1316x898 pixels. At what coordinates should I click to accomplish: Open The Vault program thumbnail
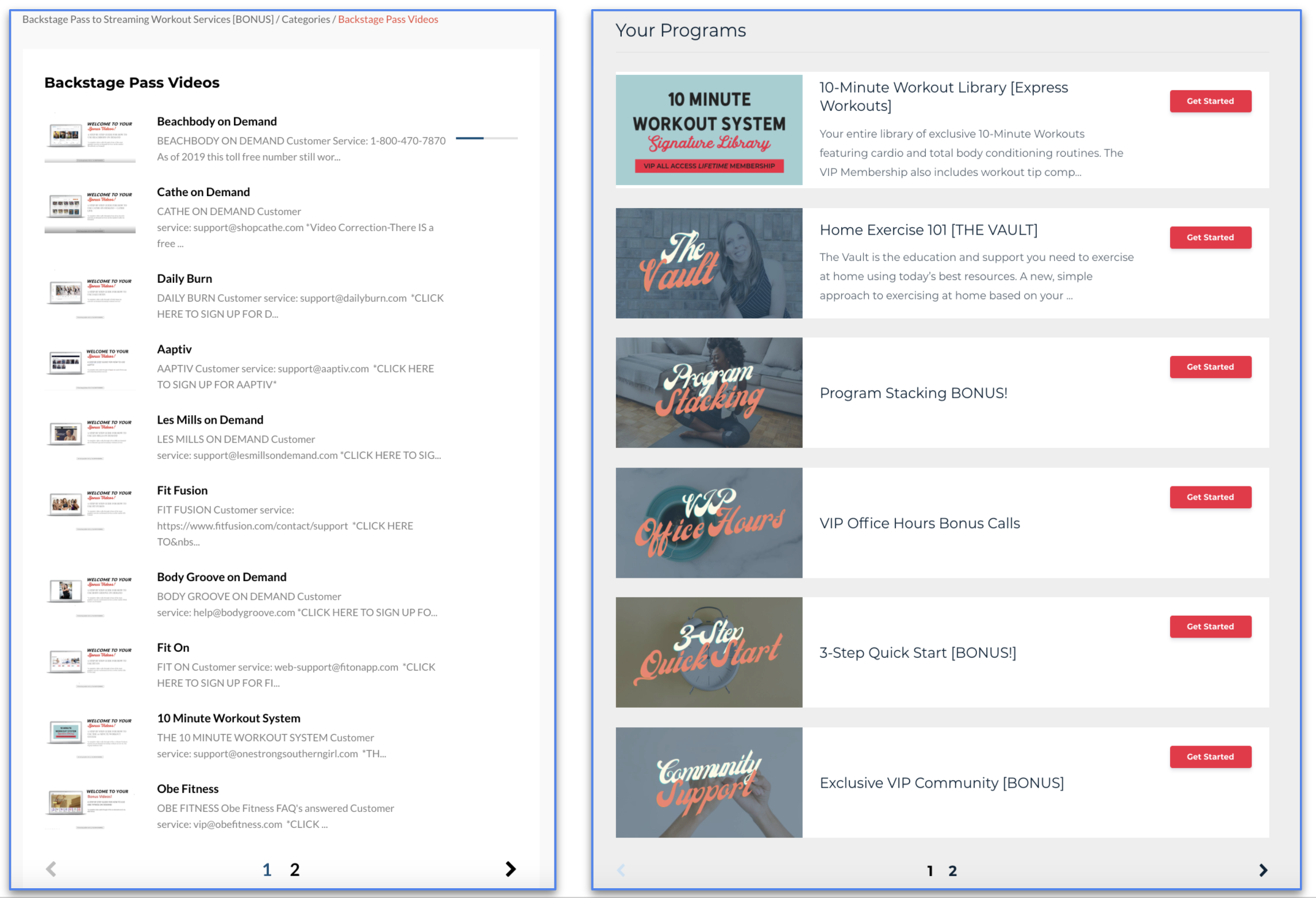[x=709, y=263]
